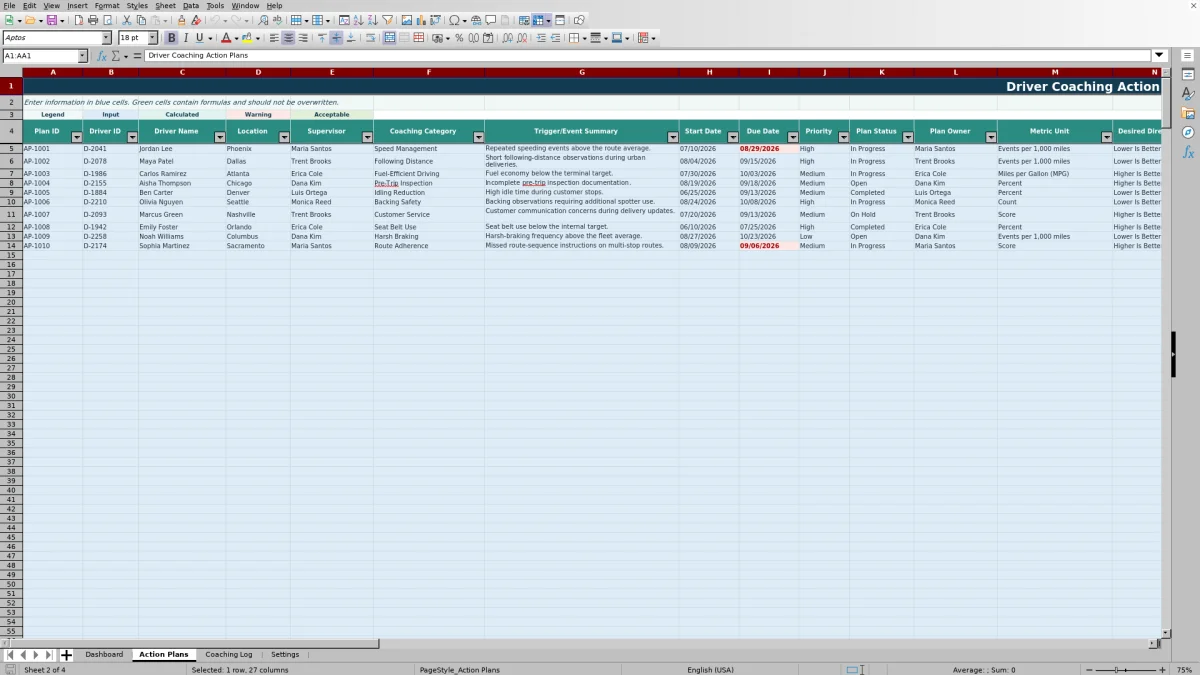This screenshot has width=1200, height=675.
Task: Click the Insert Image icon
Action: click(406, 20)
